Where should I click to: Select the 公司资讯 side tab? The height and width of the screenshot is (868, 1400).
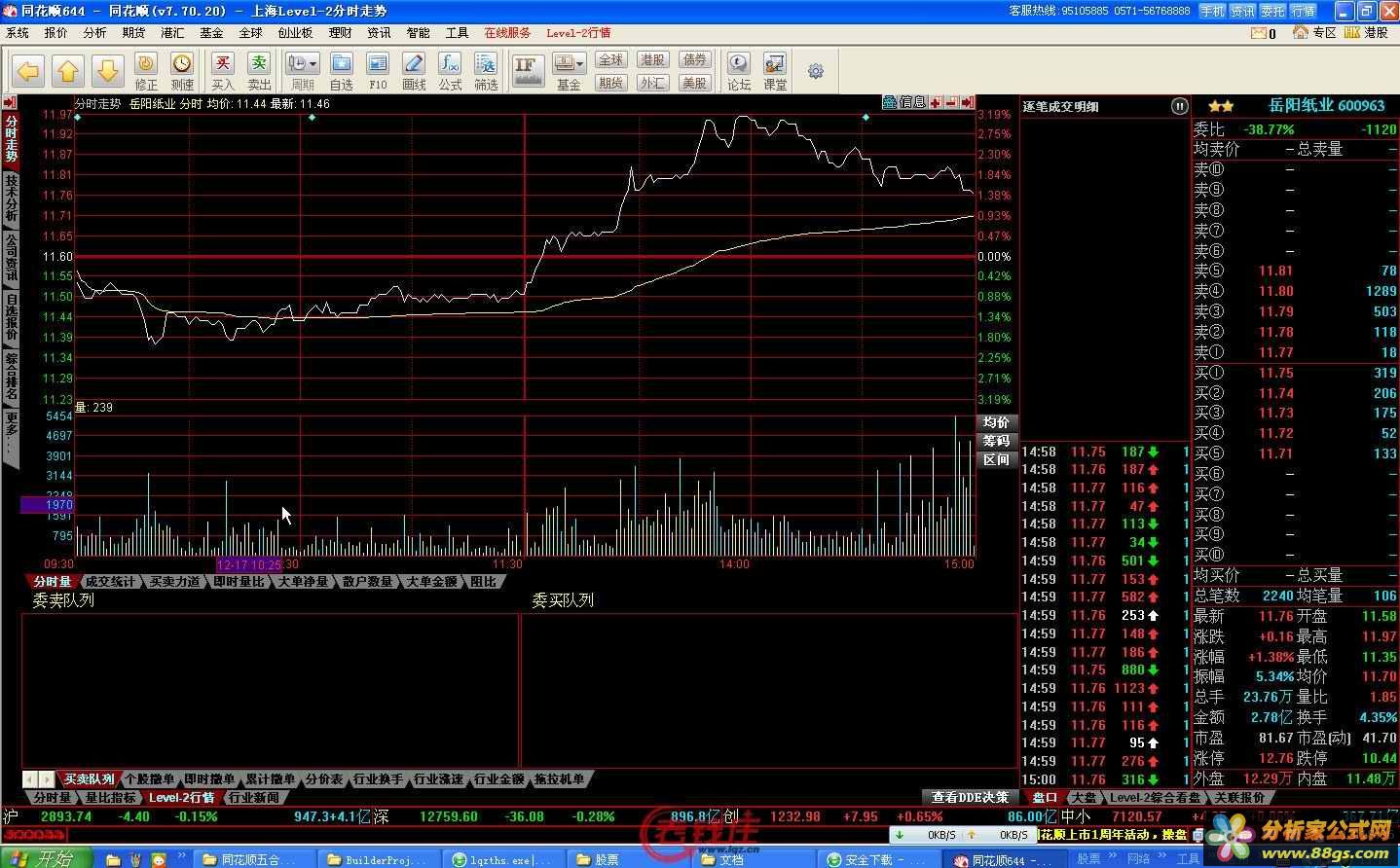(11, 258)
